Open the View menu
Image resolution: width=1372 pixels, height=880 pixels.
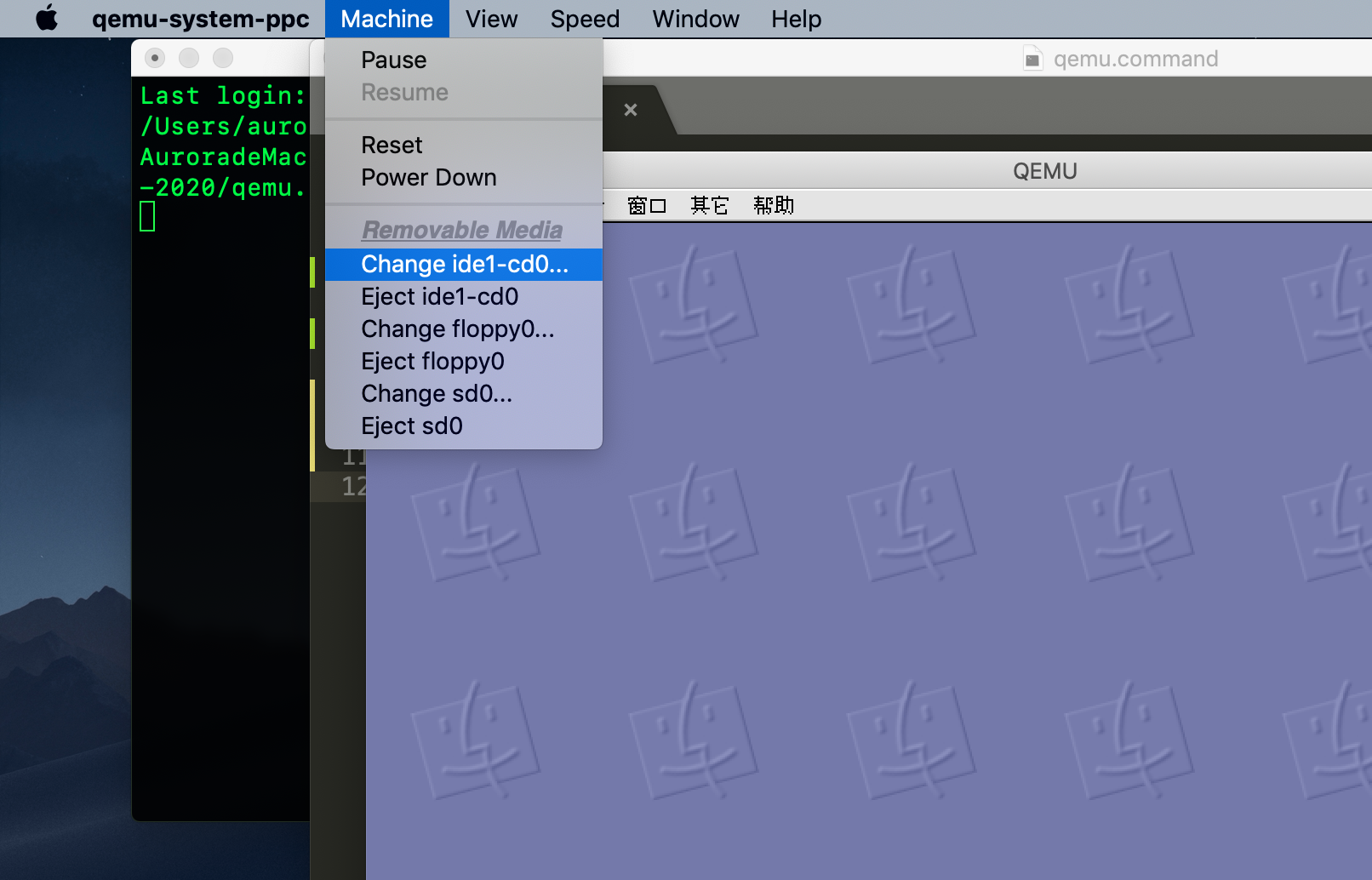pos(491,19)
